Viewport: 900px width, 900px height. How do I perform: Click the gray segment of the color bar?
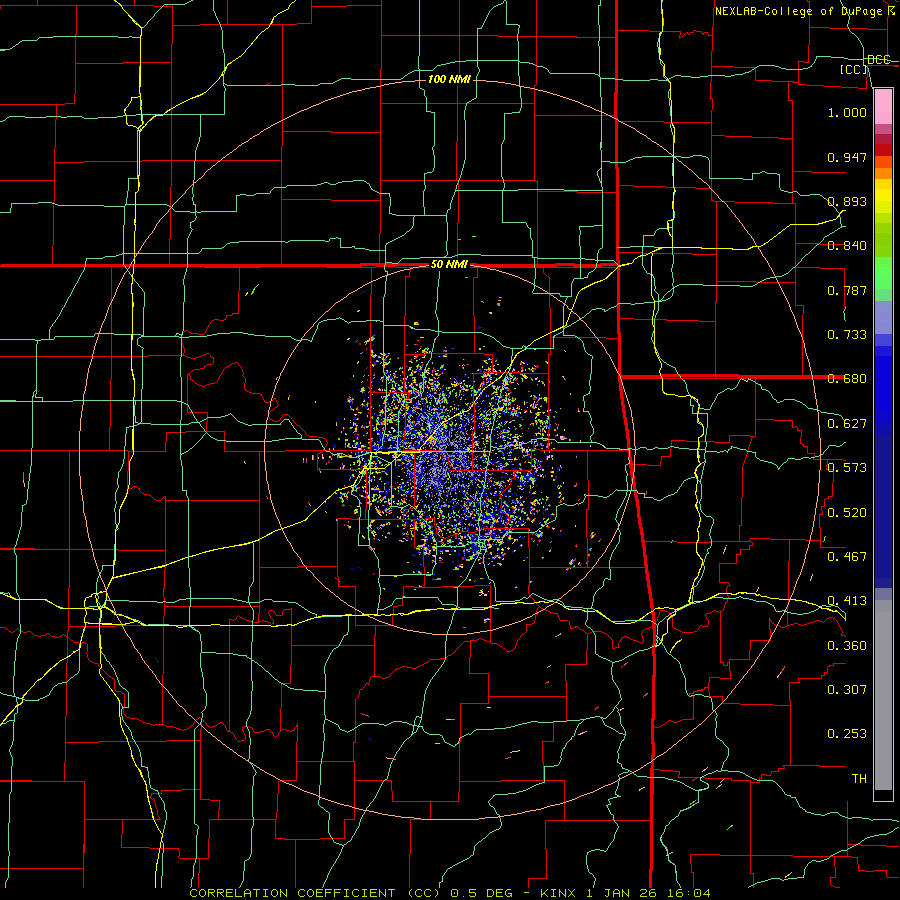(x=883, y=695)
